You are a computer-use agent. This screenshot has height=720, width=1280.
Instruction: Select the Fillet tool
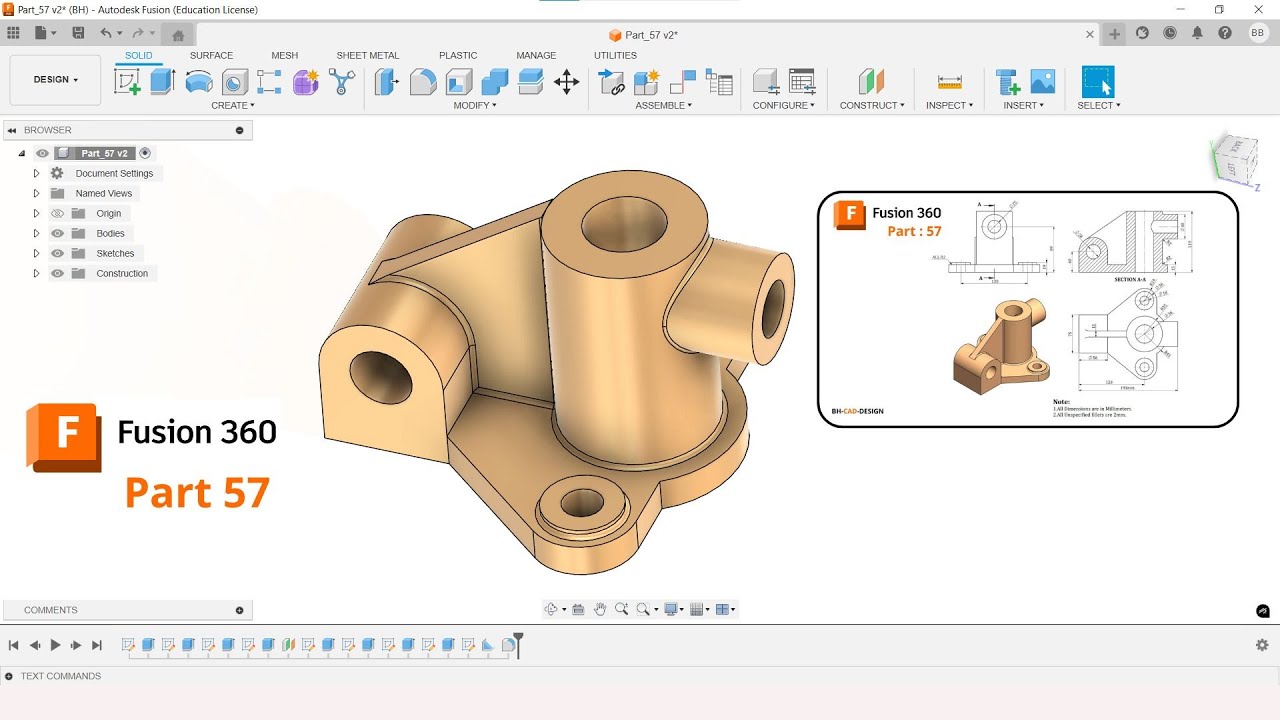(423, 82)
